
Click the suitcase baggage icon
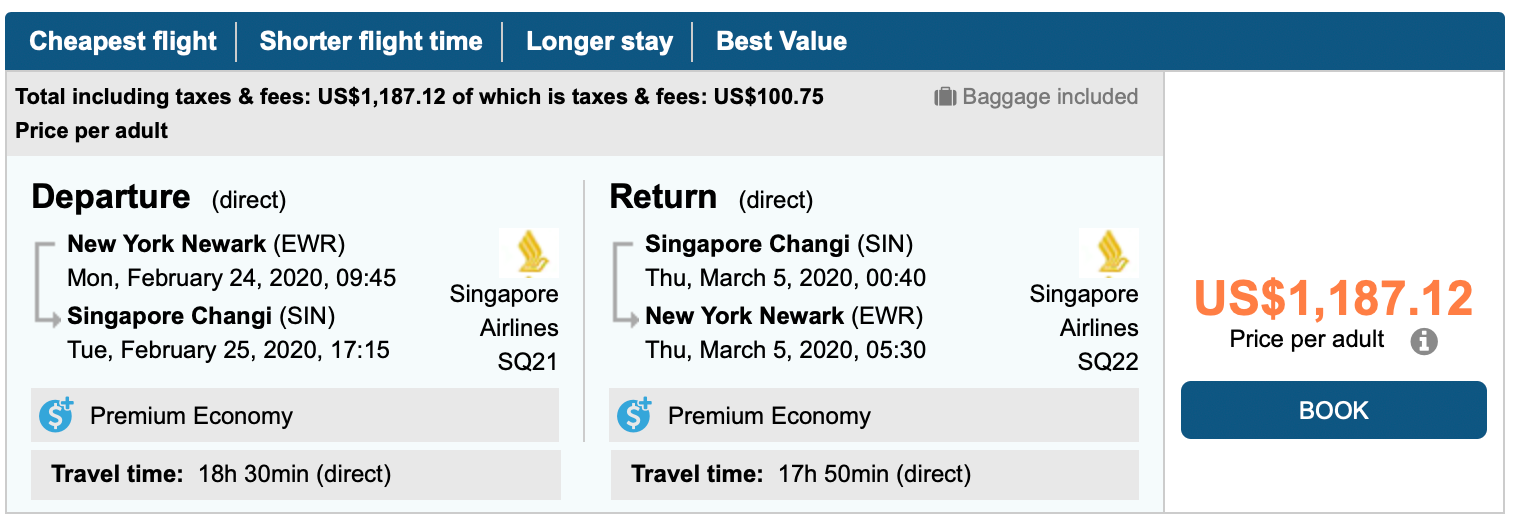pyautogui.click(x=945, y=97)
